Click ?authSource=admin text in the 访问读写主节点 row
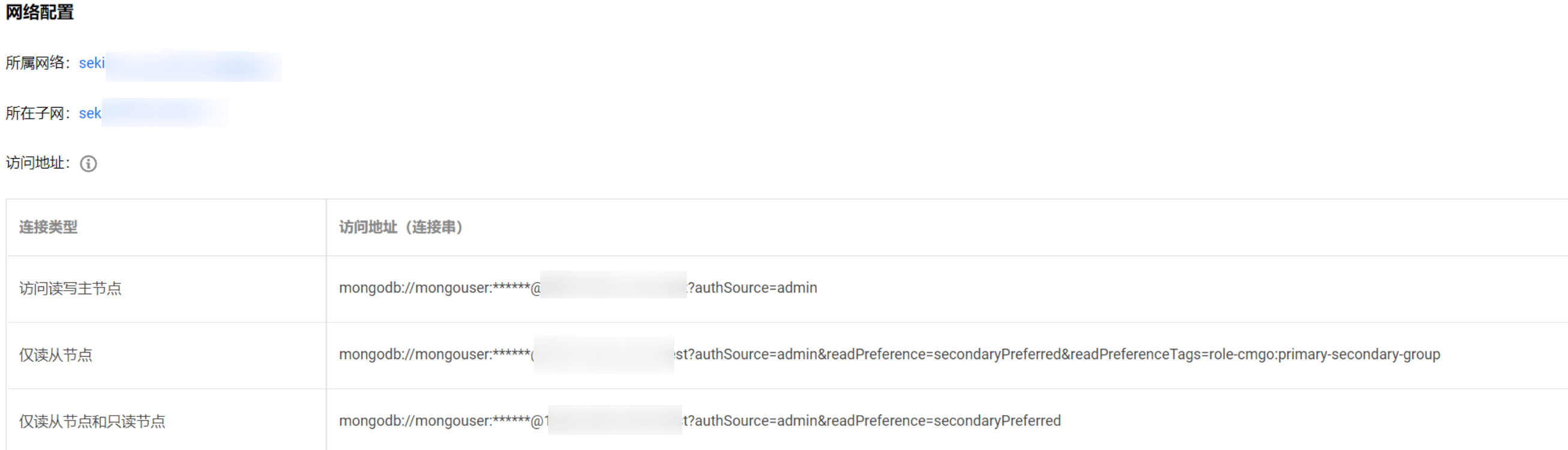 click(752, 288)
